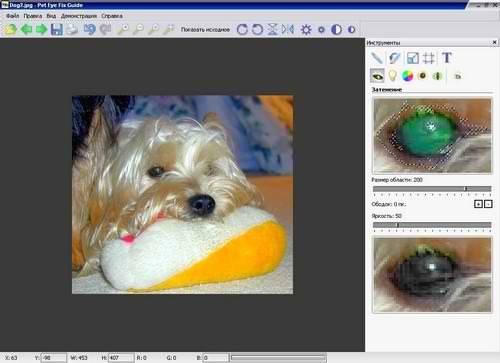This screenshot has height=363, width=500.
Task: Click the Показать исходное button
Action: tap(205, 30)
